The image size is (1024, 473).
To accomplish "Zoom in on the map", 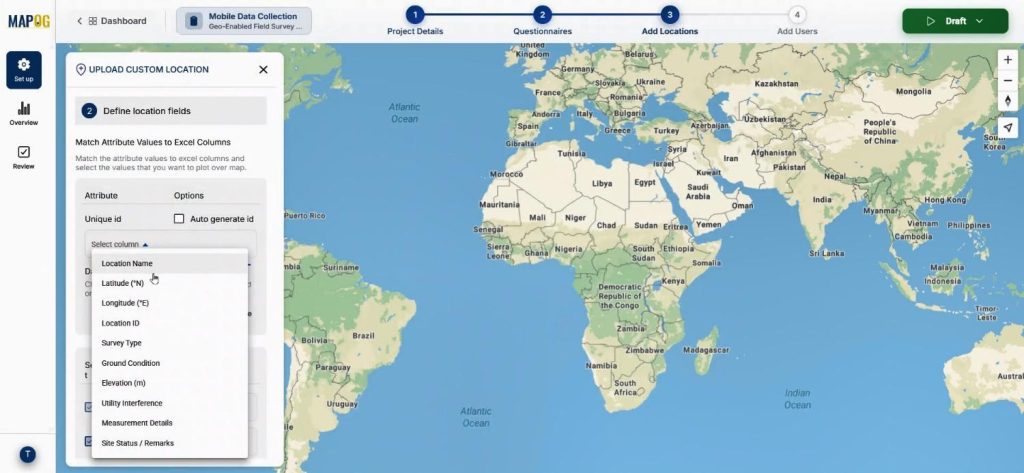I will click(1007, 60).
